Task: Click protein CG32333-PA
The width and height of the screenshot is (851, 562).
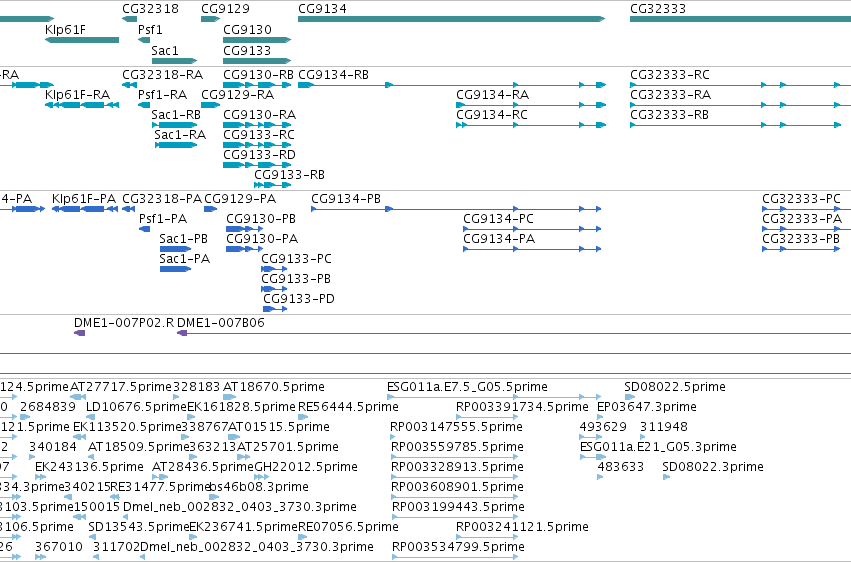Action: coord(806,229)
